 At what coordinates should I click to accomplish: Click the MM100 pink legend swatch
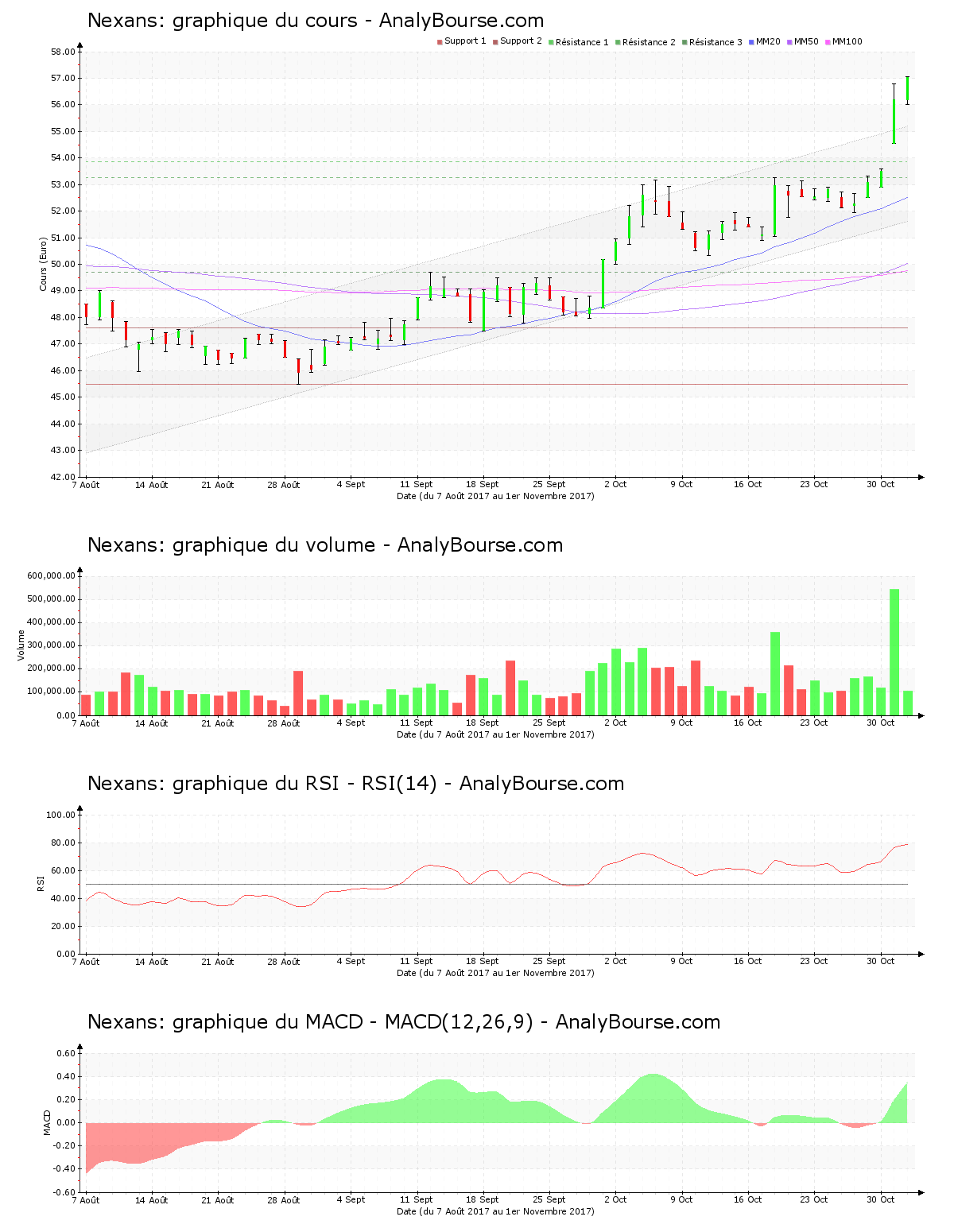pyautogui.click(x=828, y=41)
